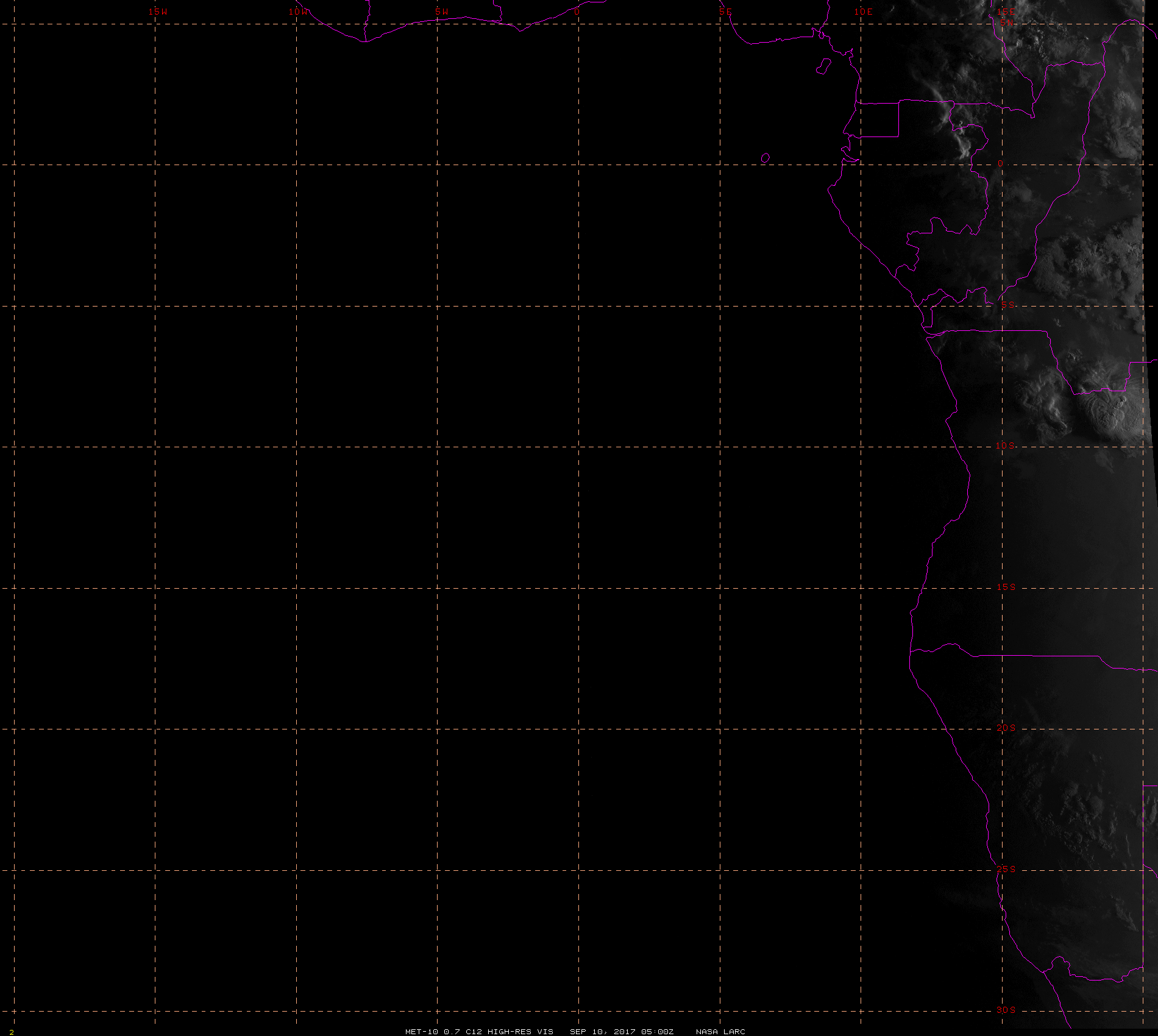Image resolution: width=1158 pixels, height=1036 pixels.
Task: Select the 15S latitude label
Action: [x=1006, y=587]
